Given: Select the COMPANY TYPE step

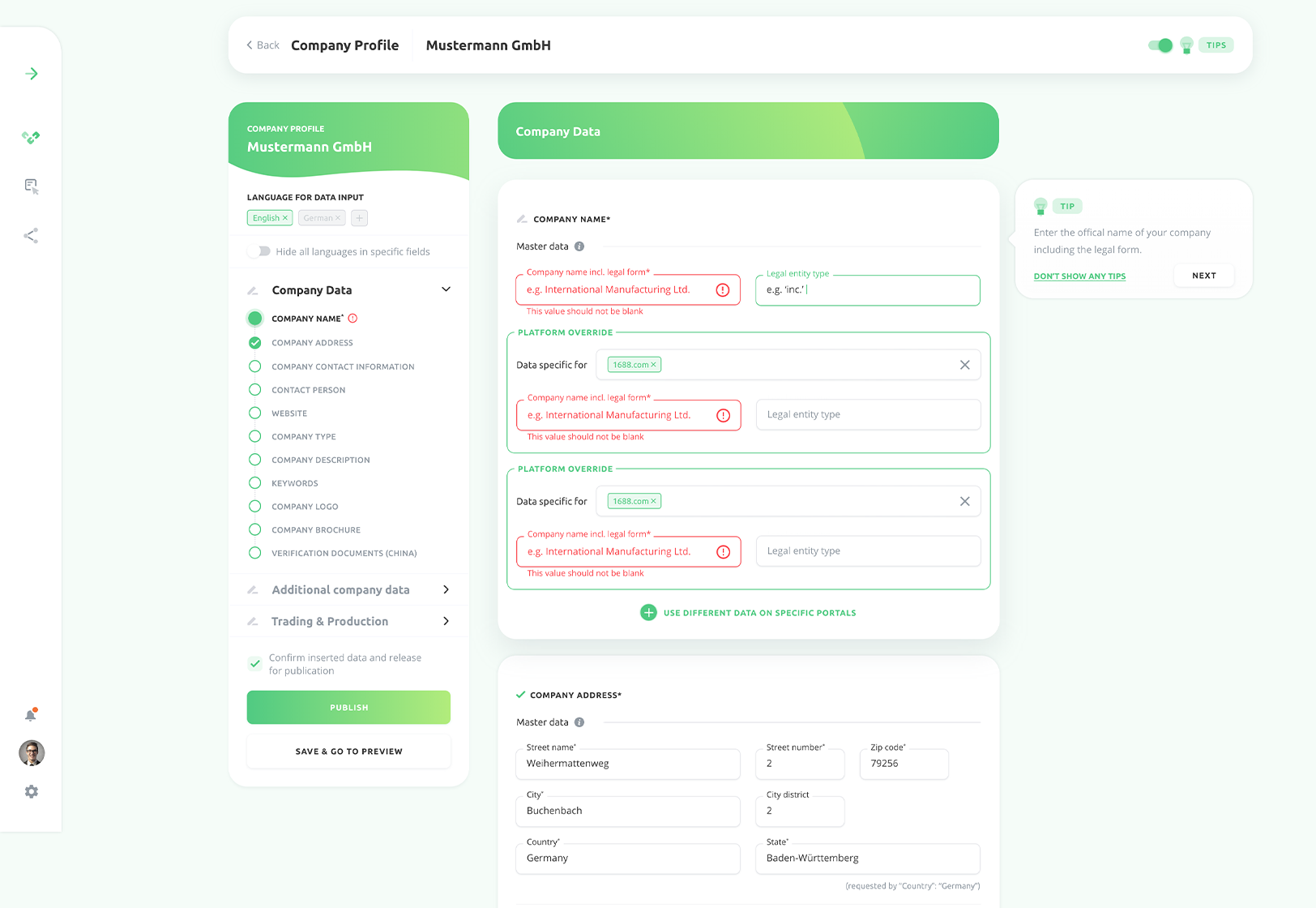Looking at the screenshot, I should point(304,437).
